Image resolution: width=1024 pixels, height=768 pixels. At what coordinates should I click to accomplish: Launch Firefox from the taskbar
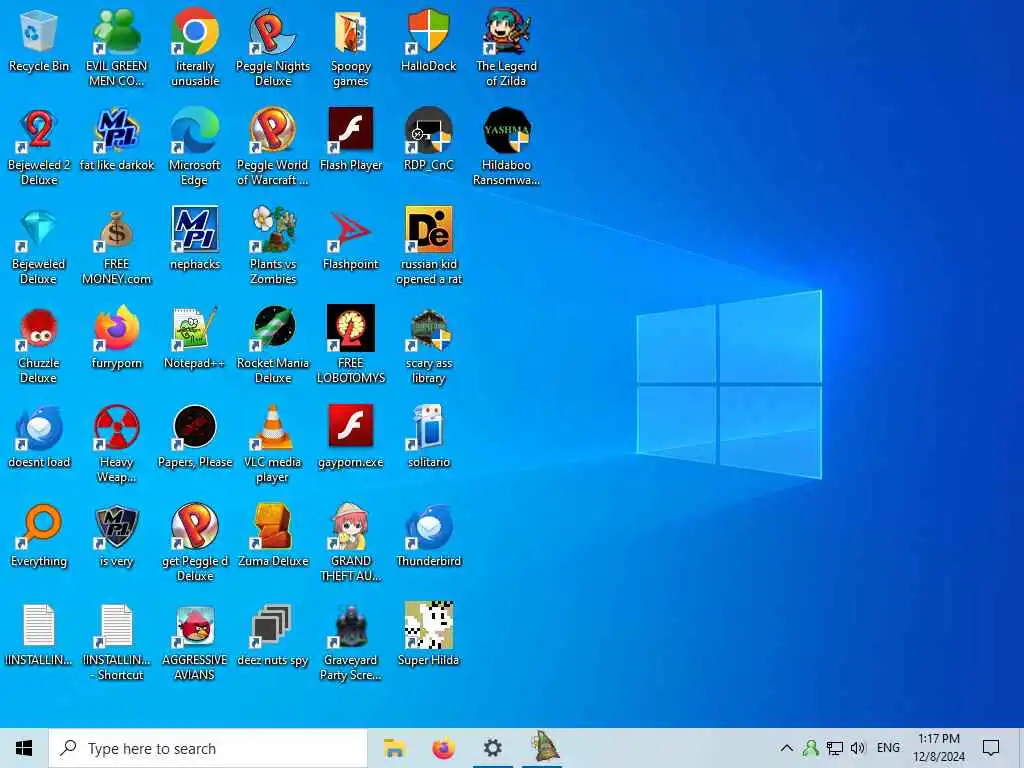(x=443, y=748)
